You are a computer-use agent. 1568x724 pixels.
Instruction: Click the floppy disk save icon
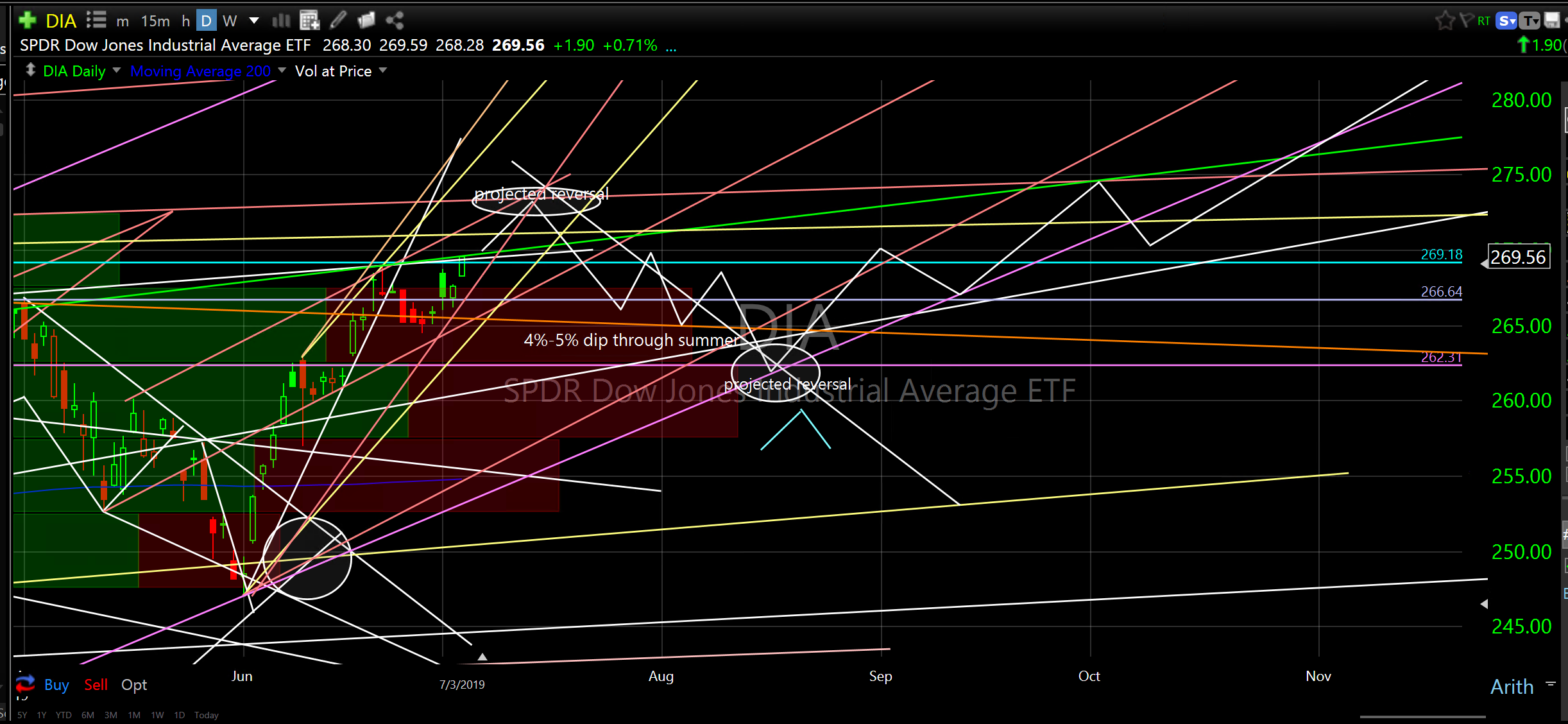pos(1551,21)
